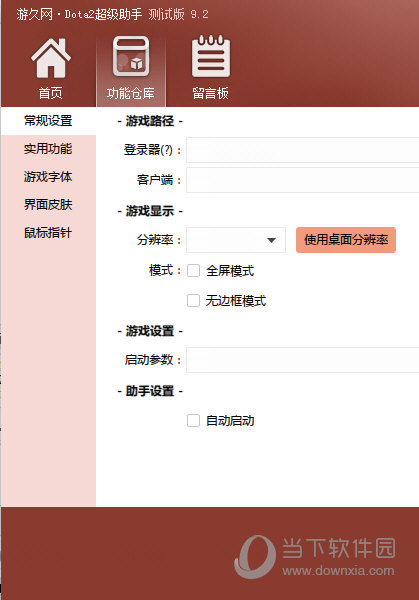Click the 游戏设置 section heading
The height and width of the screenshot is (600, 419).
(150, 331)
